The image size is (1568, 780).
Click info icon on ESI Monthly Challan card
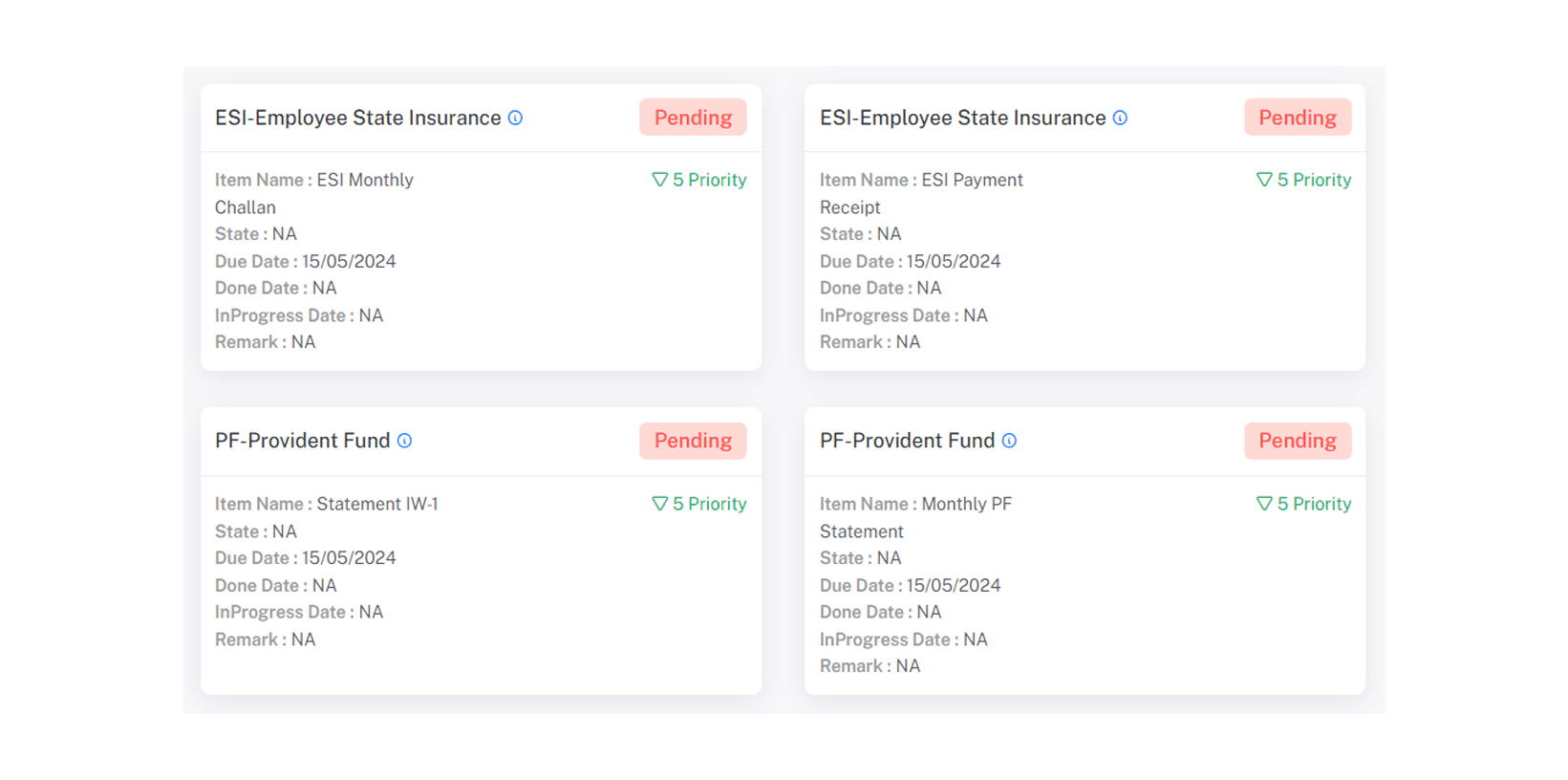click(x=515, y=118)
